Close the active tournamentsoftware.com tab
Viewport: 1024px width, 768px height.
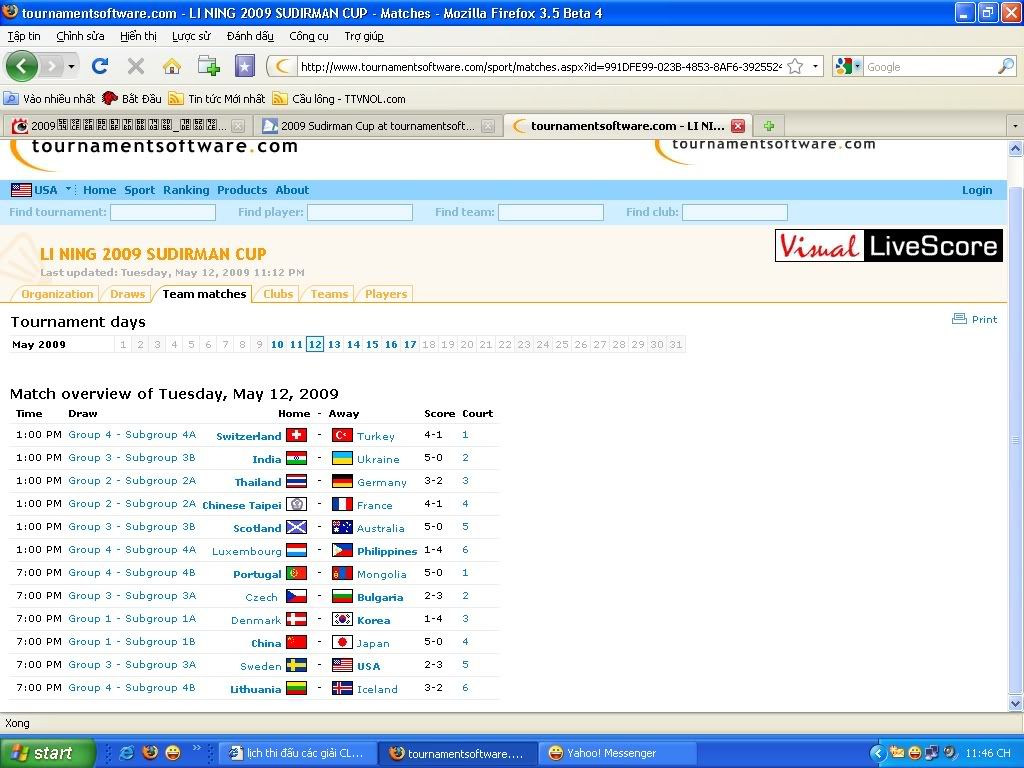[738, 126]
